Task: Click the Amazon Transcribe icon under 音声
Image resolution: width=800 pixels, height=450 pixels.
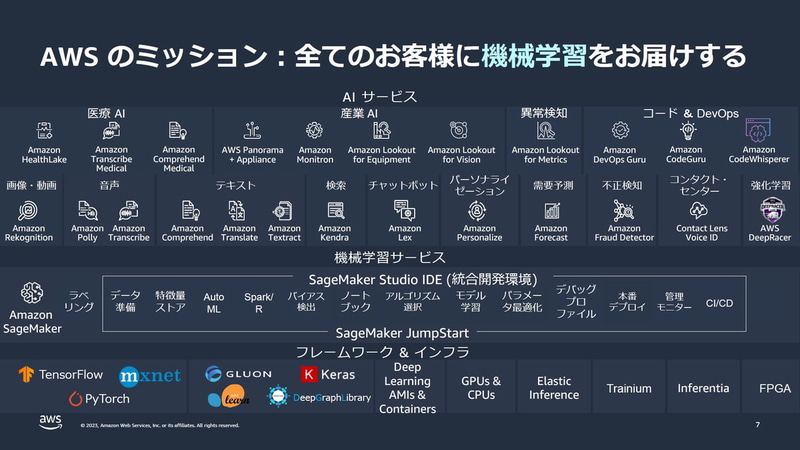Action: 128,211
